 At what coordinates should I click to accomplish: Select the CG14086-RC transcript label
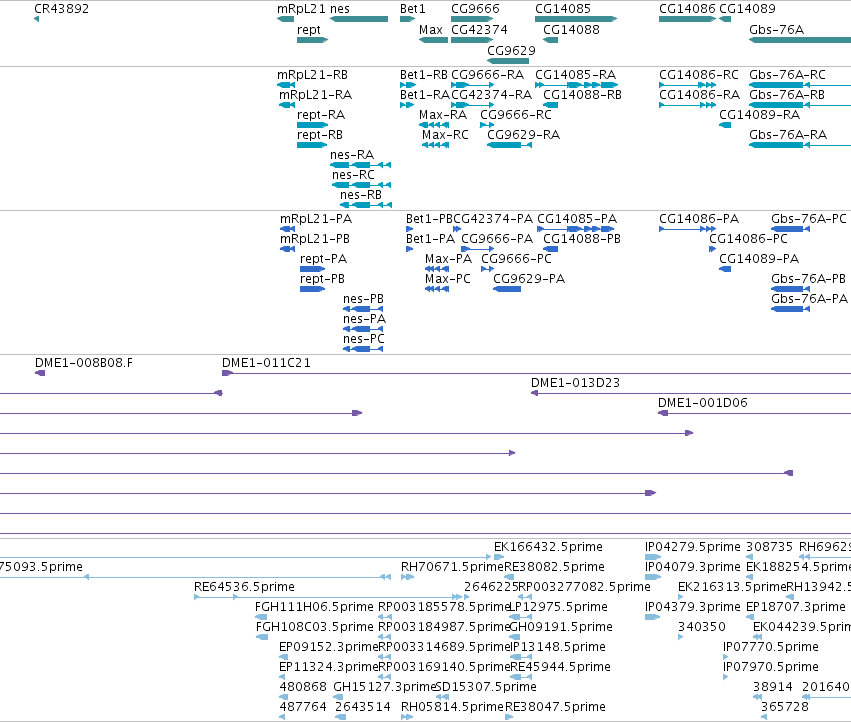[698, 75]
